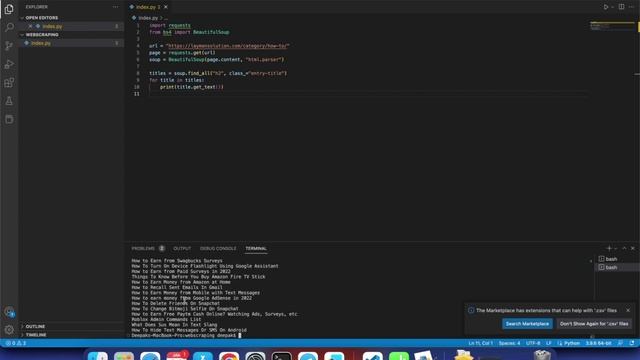Open editor more actions ellipsis at top right
This screenshot has width=640, height=360.
pyautogui.click(x=631, y=7)
